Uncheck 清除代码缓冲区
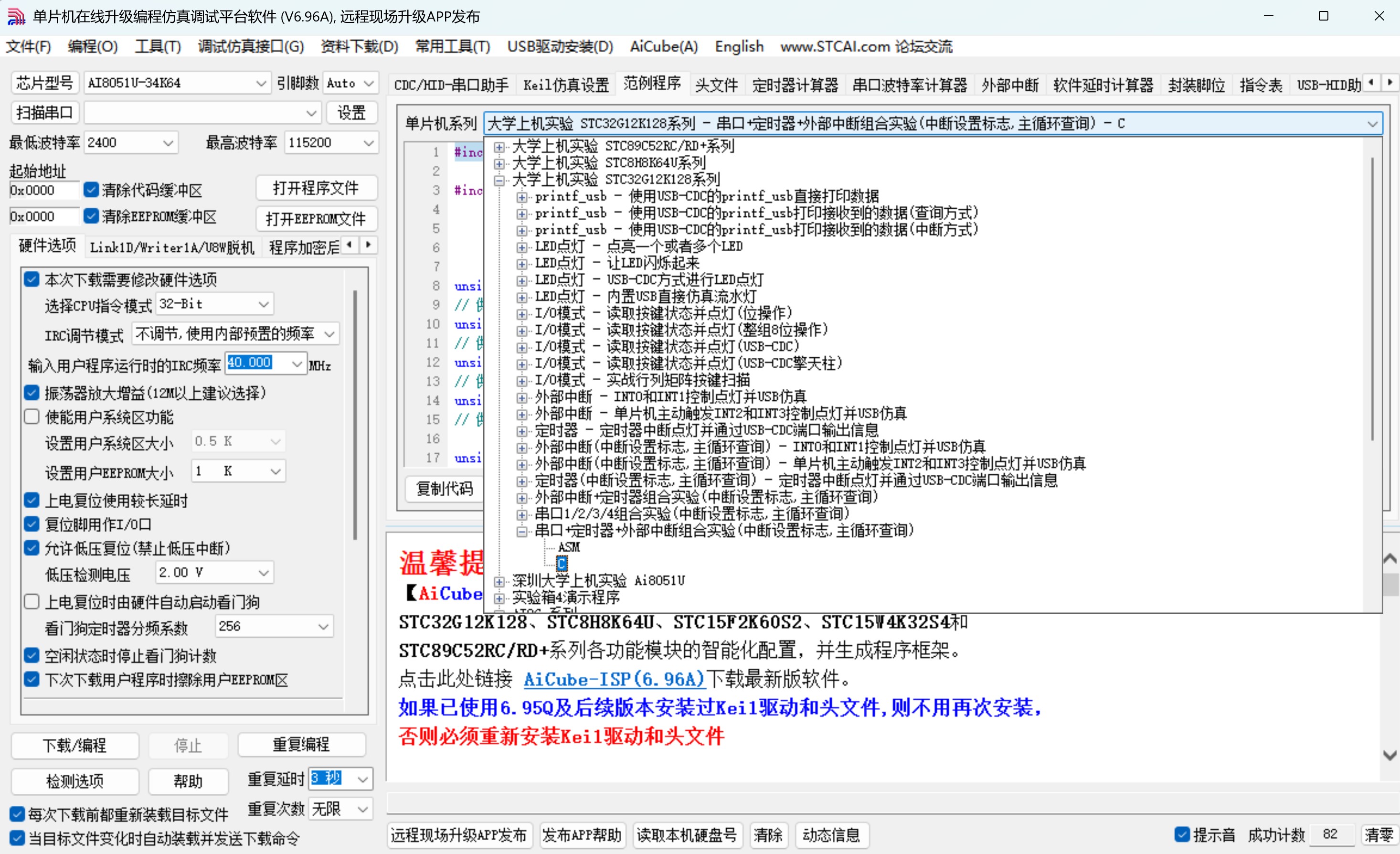 [91, 190]
